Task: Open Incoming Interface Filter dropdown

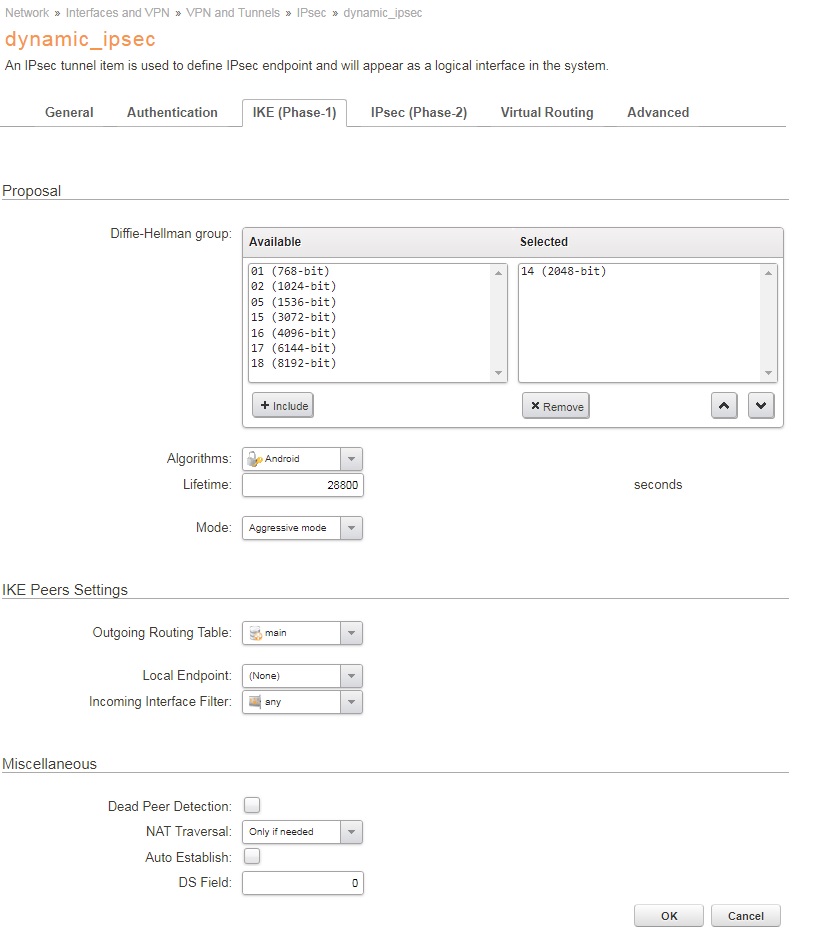Action: click(x=302, y=702)
